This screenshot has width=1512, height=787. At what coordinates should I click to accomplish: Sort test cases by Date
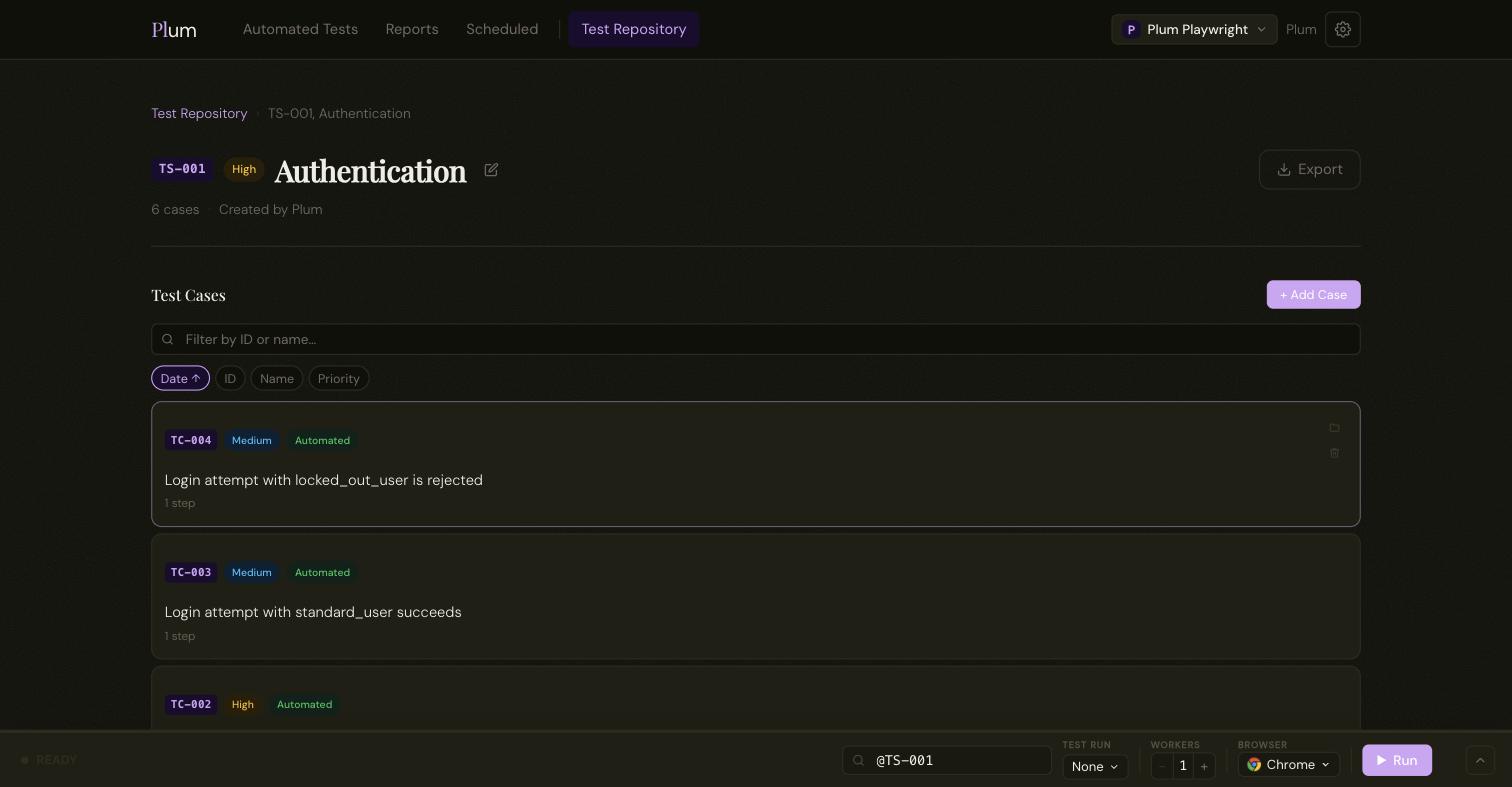180,378
